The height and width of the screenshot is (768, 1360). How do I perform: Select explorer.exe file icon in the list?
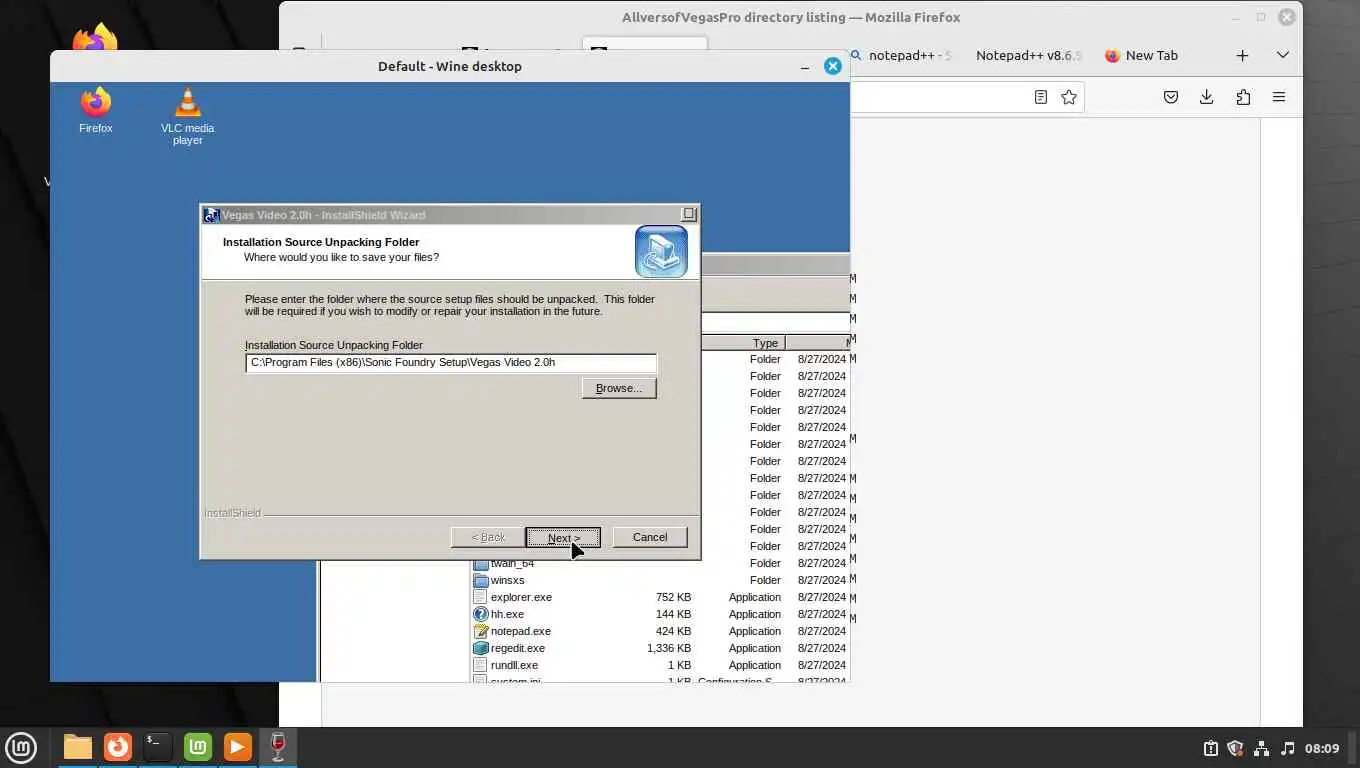point(480,597)
